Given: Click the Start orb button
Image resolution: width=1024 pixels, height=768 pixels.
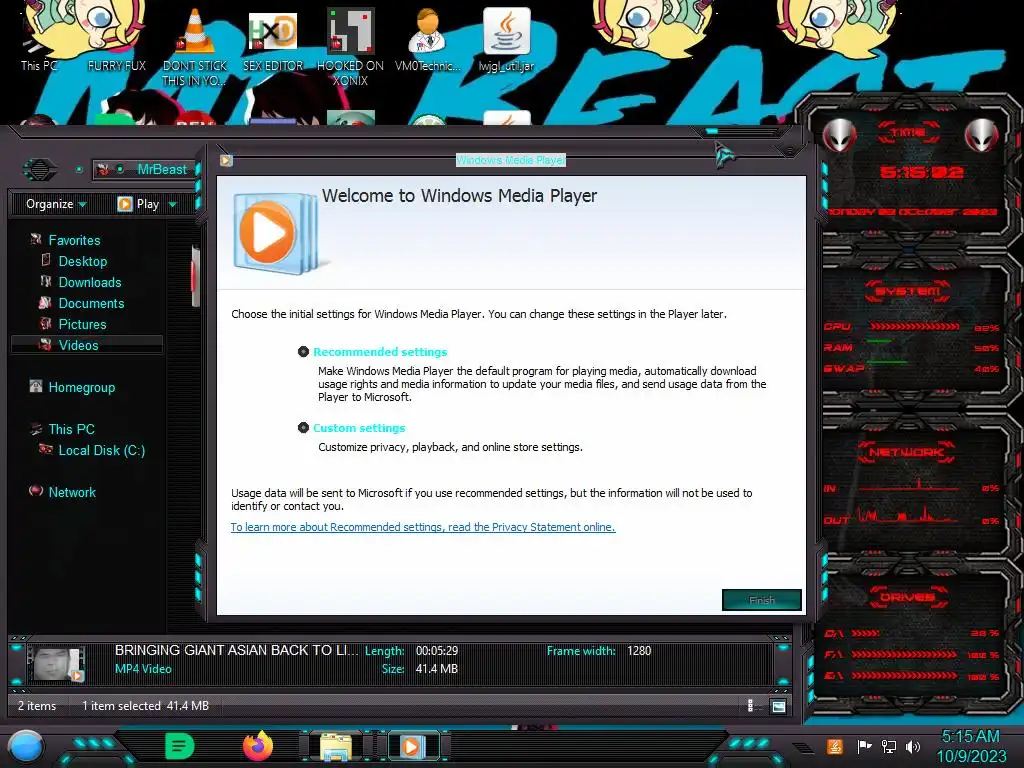Looking at the screenshot, I should point(26,747).
